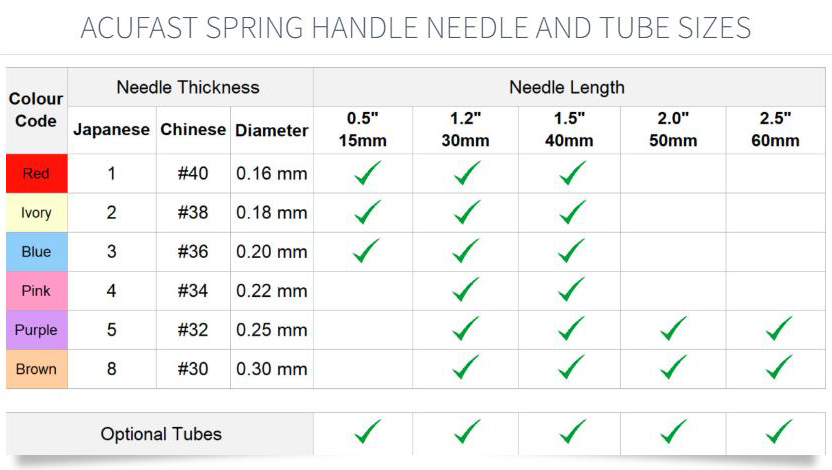Click the Diameter column header
Screen dimensions: 832x470
[x=272, y=130]
